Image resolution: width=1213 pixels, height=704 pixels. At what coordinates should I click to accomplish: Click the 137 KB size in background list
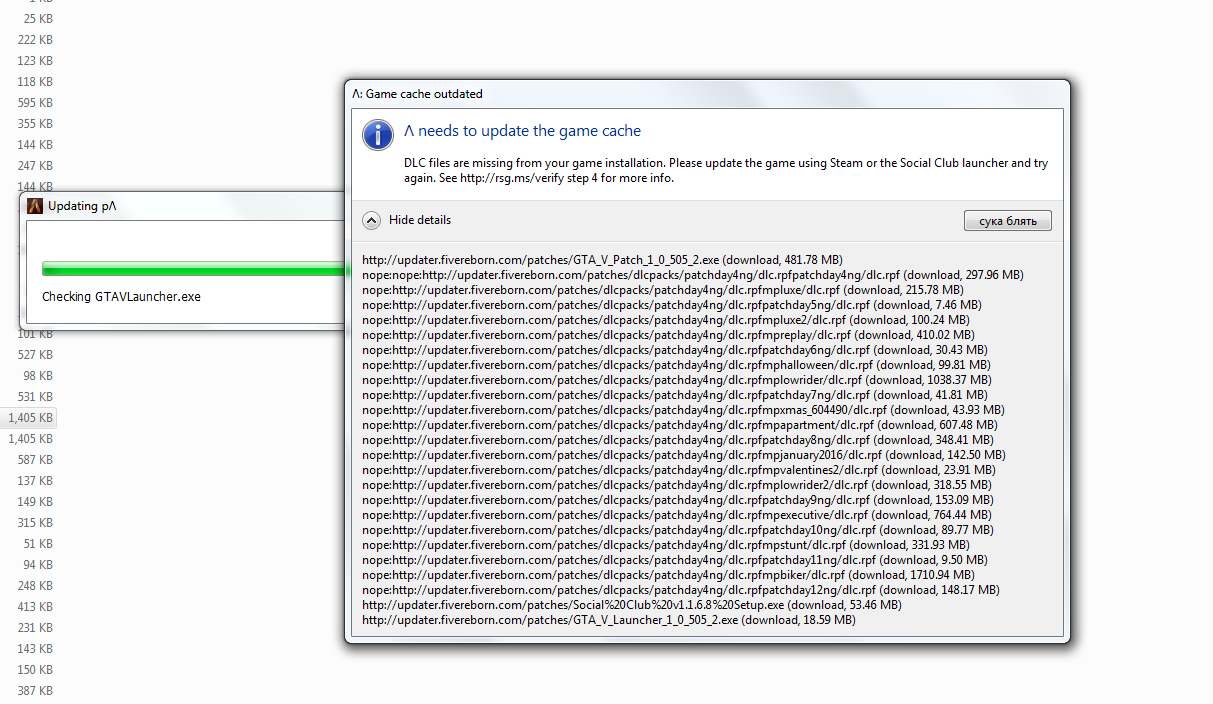pyautogui.click(x=35, y=481)
